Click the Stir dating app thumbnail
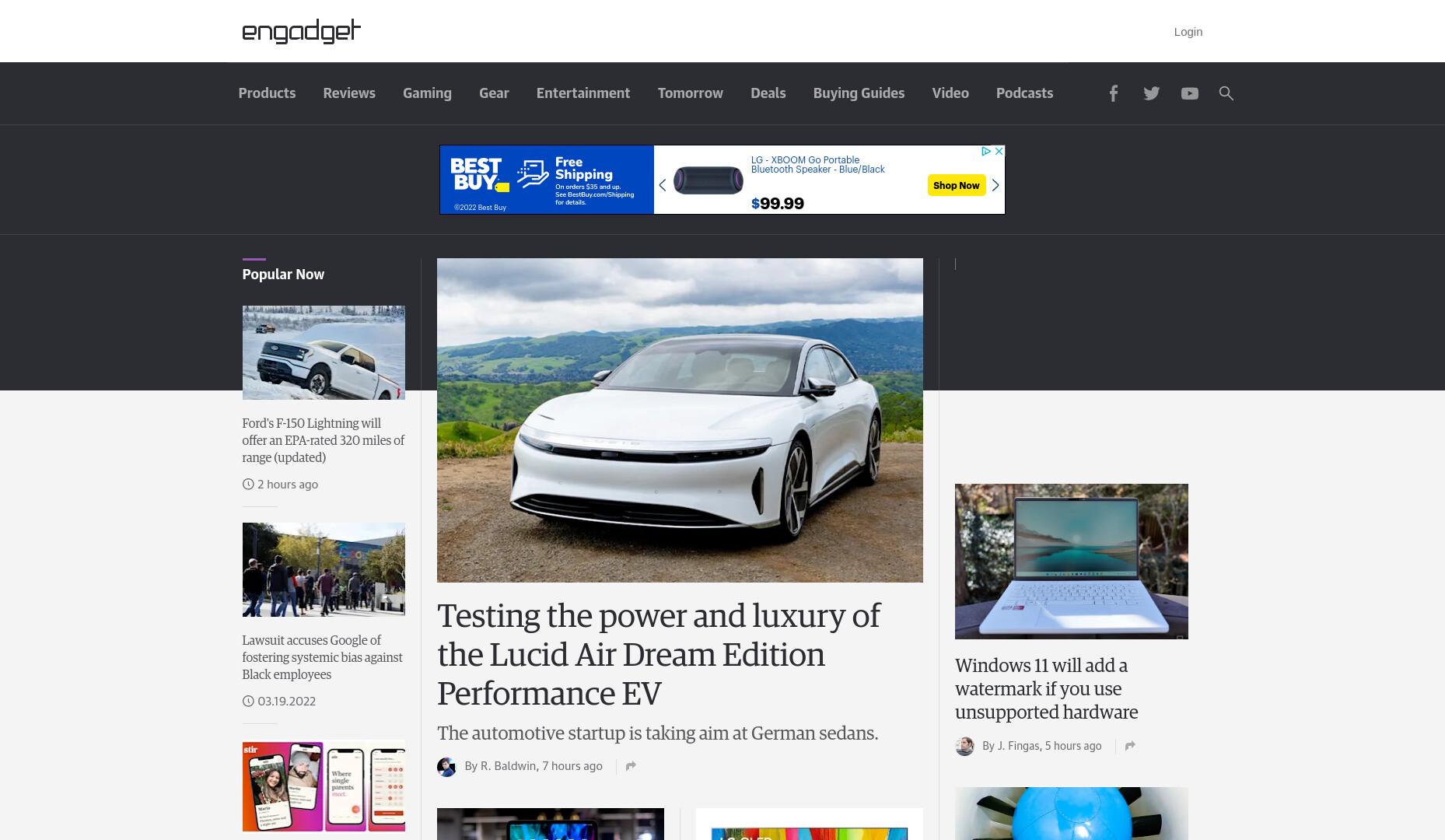The height and width of the screenshot is (840, 1445). [x=324, y=786]
